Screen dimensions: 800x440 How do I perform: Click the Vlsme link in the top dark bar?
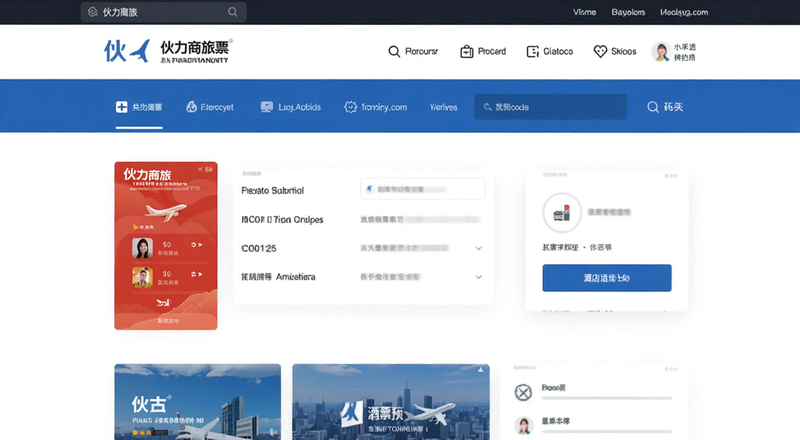coord(584,12)
